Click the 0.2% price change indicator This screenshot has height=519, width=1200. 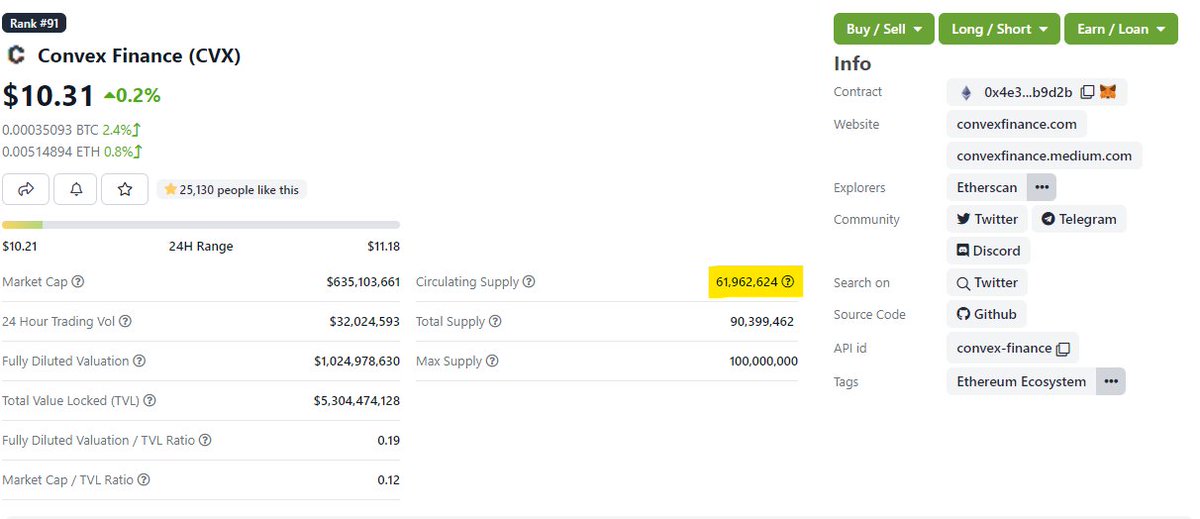coord(131,96)
